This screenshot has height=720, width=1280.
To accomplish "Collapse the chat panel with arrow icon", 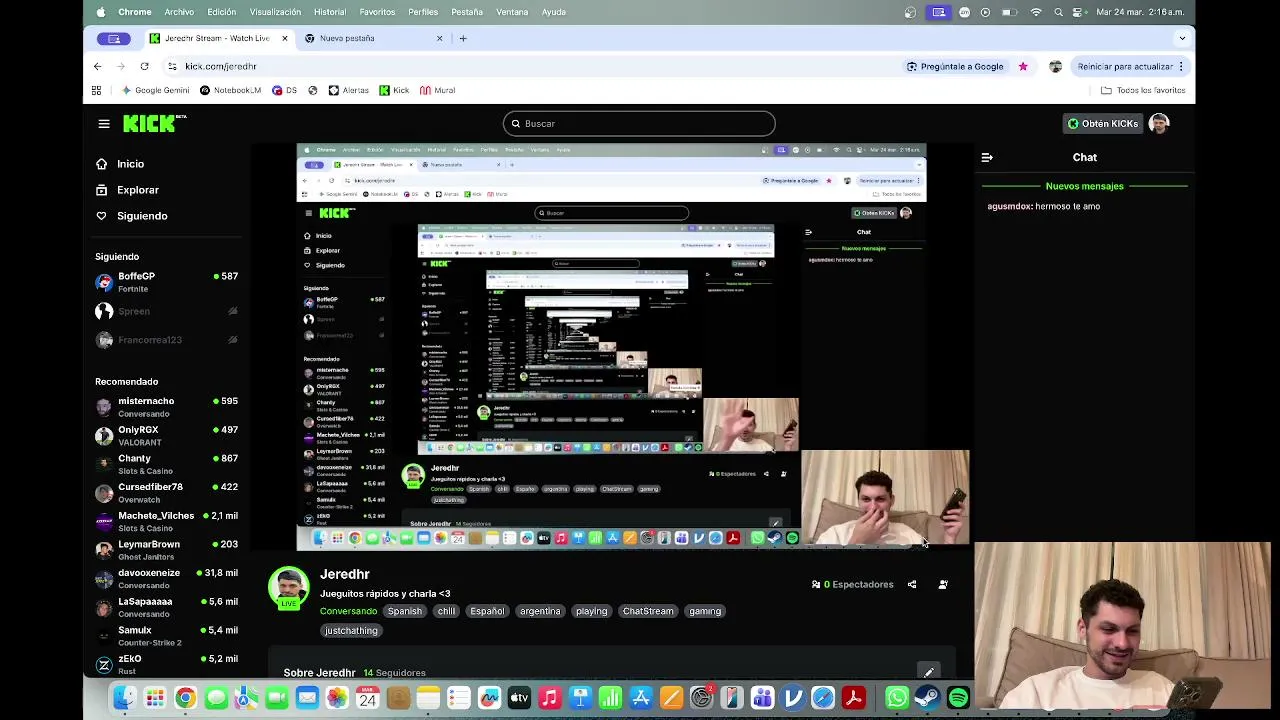I will [x=987, y=157].
